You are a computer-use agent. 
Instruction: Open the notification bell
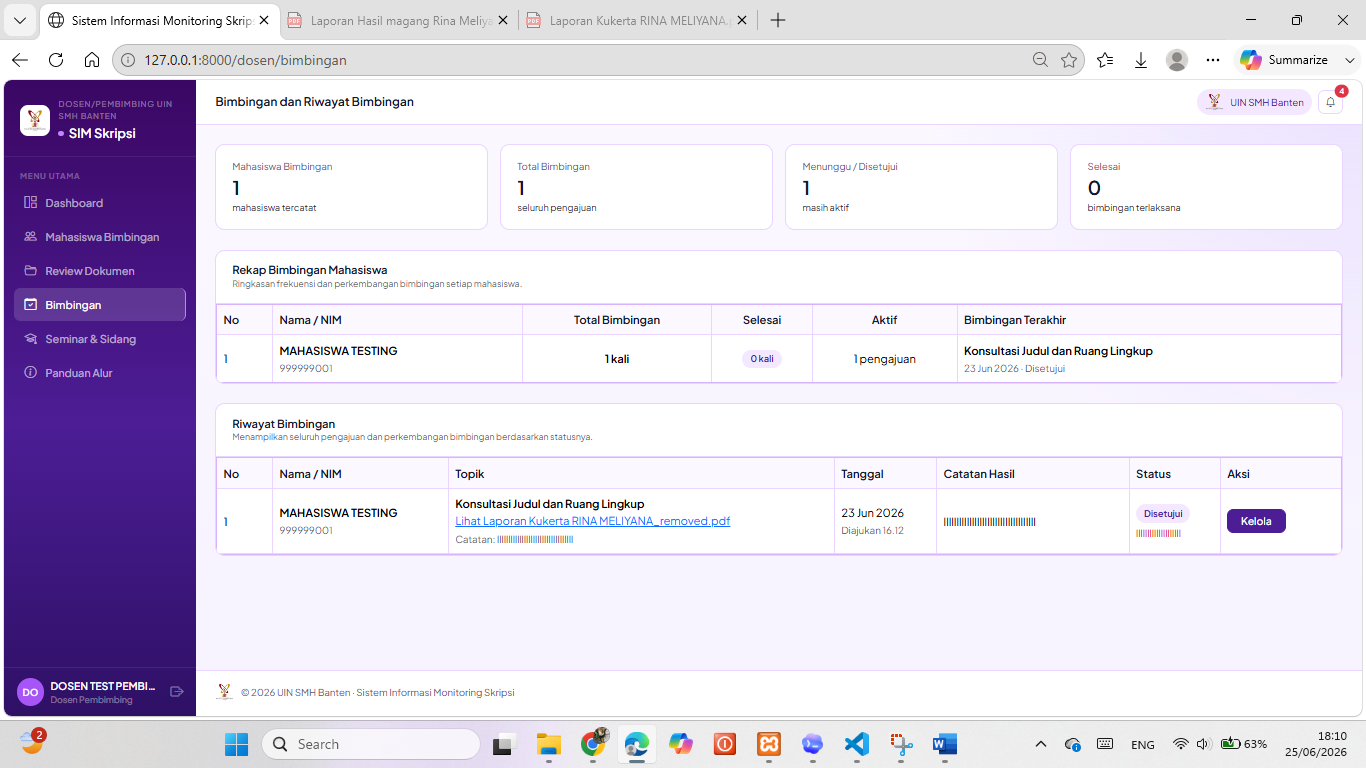coord(1330,102)
